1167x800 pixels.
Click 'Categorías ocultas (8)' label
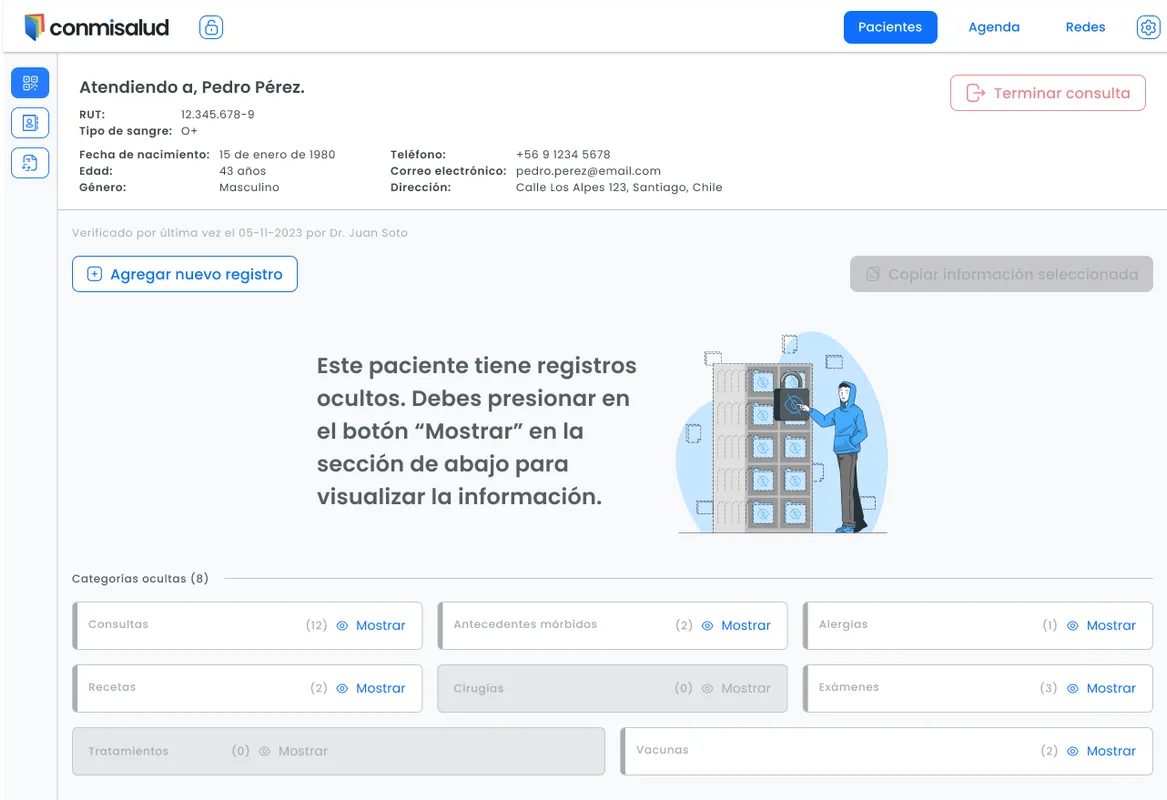tap(140, 578)
